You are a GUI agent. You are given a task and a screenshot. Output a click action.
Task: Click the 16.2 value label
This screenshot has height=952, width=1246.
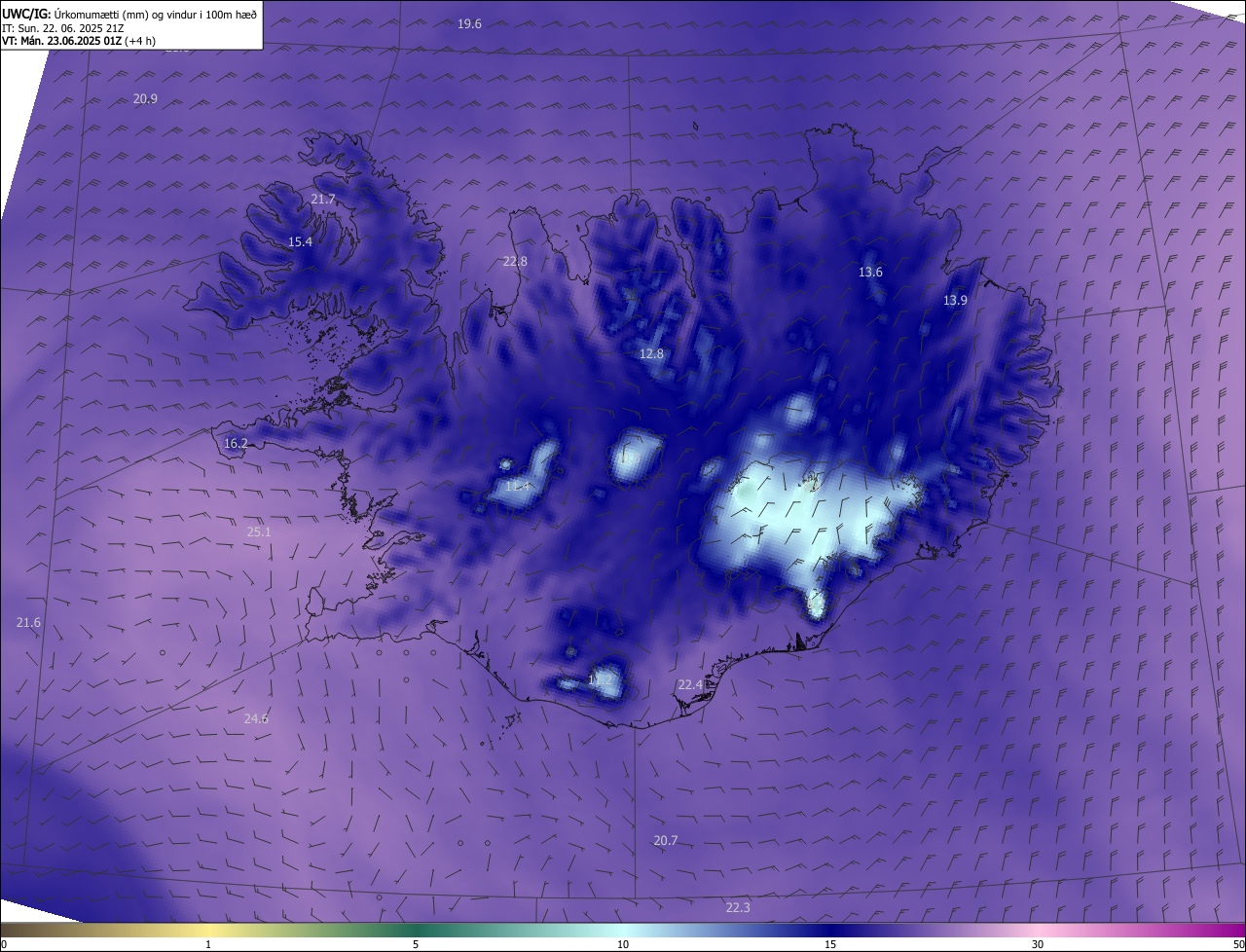tap(236, 443)
